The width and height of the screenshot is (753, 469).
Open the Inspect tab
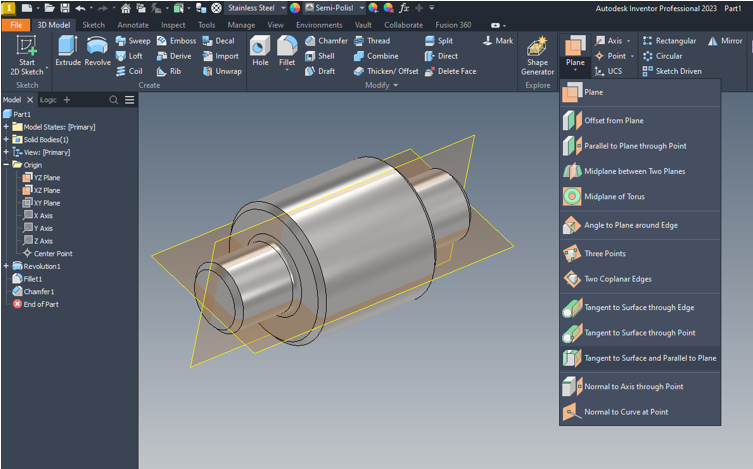173,25
